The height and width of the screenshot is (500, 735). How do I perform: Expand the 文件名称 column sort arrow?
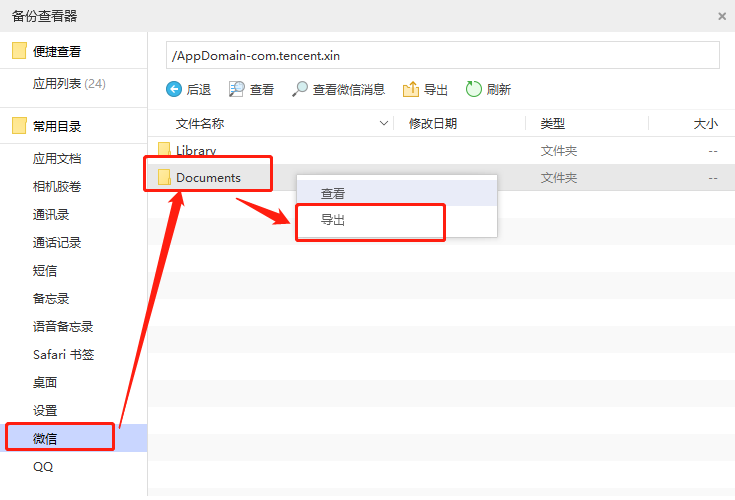(384, 123)
